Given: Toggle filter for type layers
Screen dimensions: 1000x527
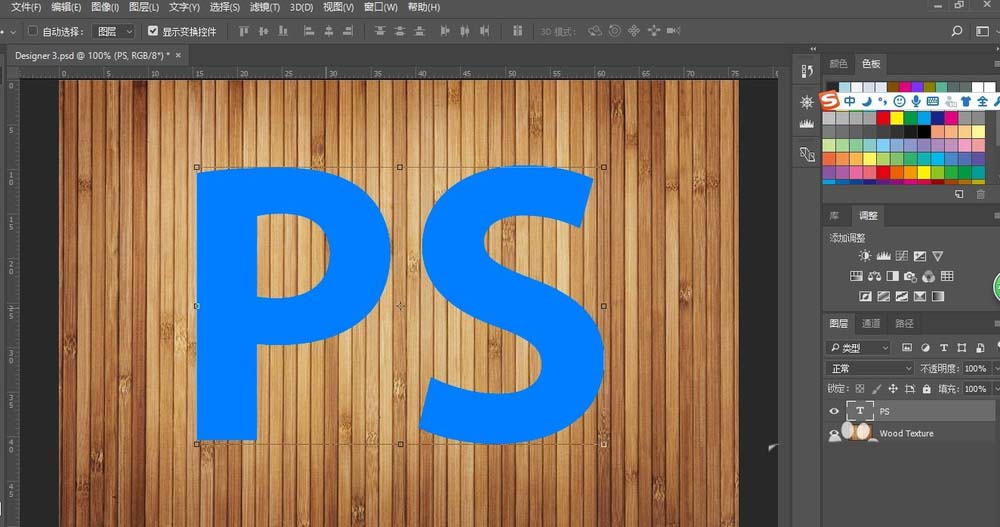Looking at the screenshot, I should 944,348.
